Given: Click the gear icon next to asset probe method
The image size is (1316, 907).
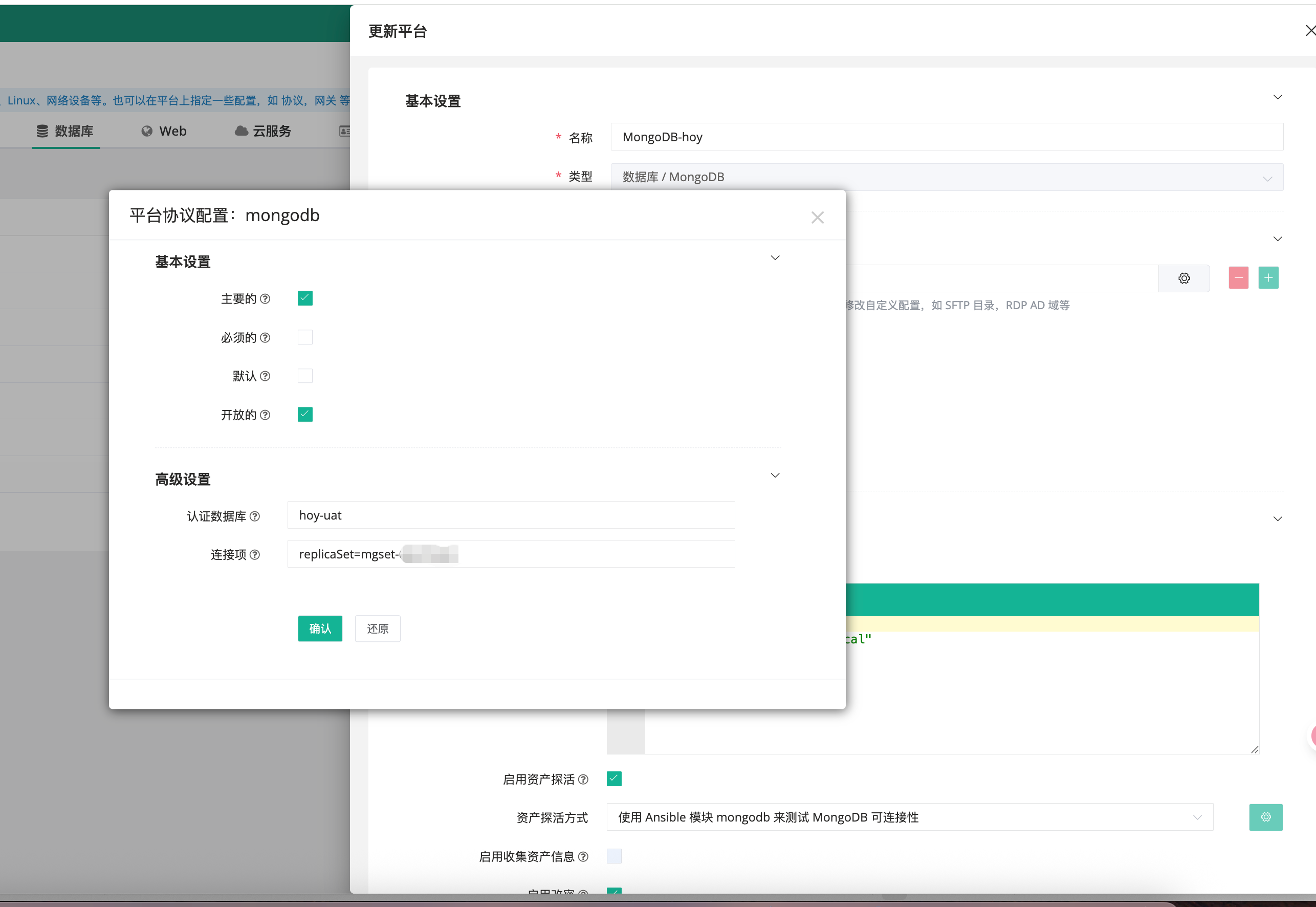Looking at the screenshot, I should [x=1265, y=817].
